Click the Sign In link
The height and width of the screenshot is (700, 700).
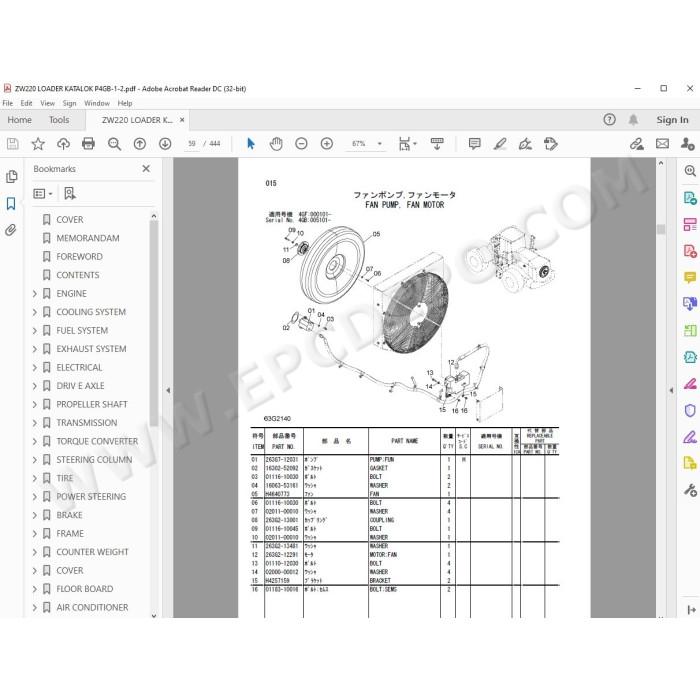tap(672, 120)
